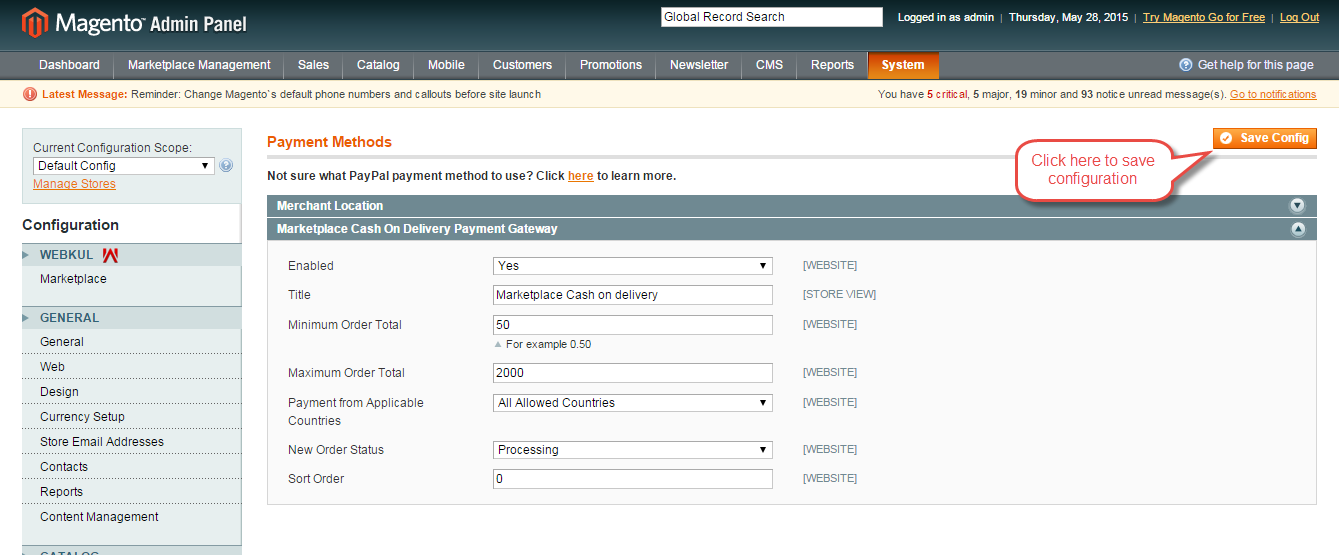Click the Webkul logo icon in sidebar

[x=110, y=255]
